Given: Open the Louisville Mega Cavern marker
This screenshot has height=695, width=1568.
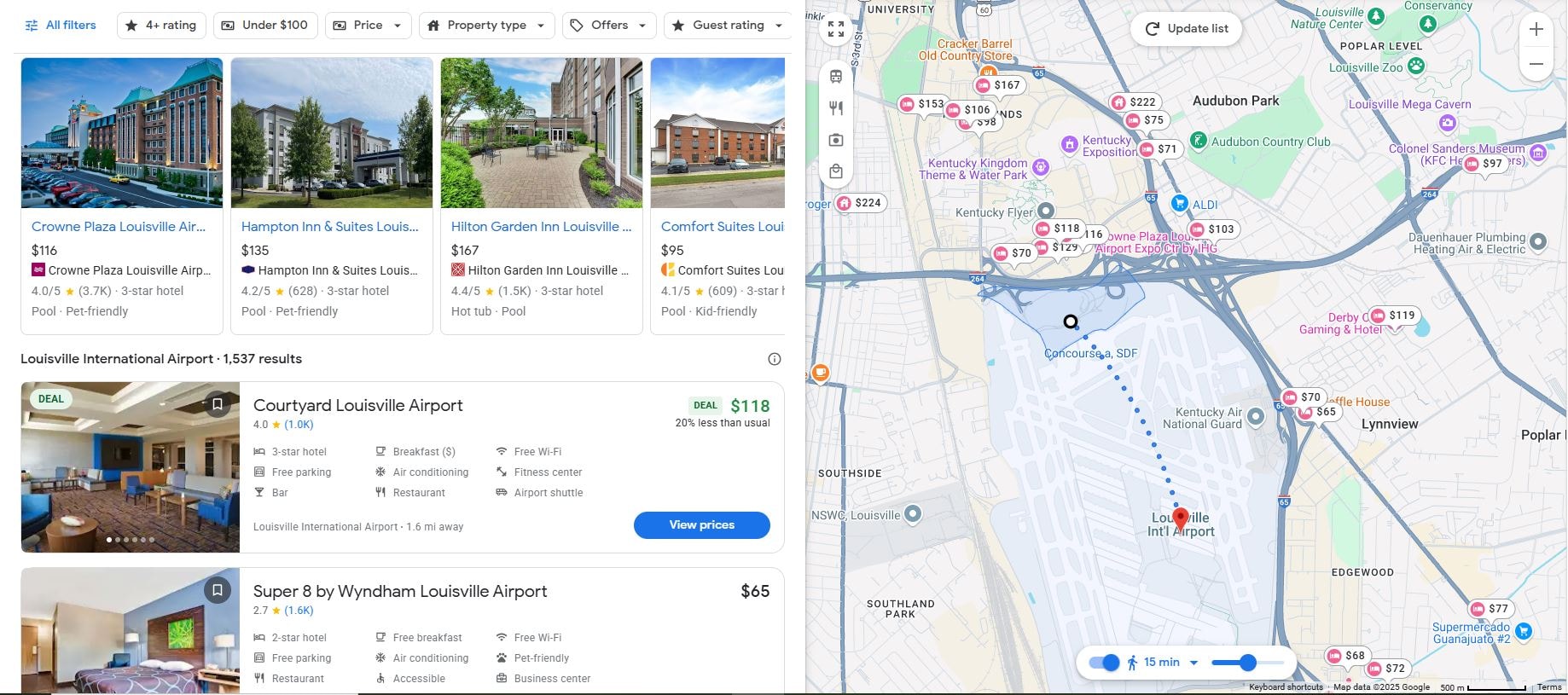Looking at the screenshot, I should tap(1448, 123).
